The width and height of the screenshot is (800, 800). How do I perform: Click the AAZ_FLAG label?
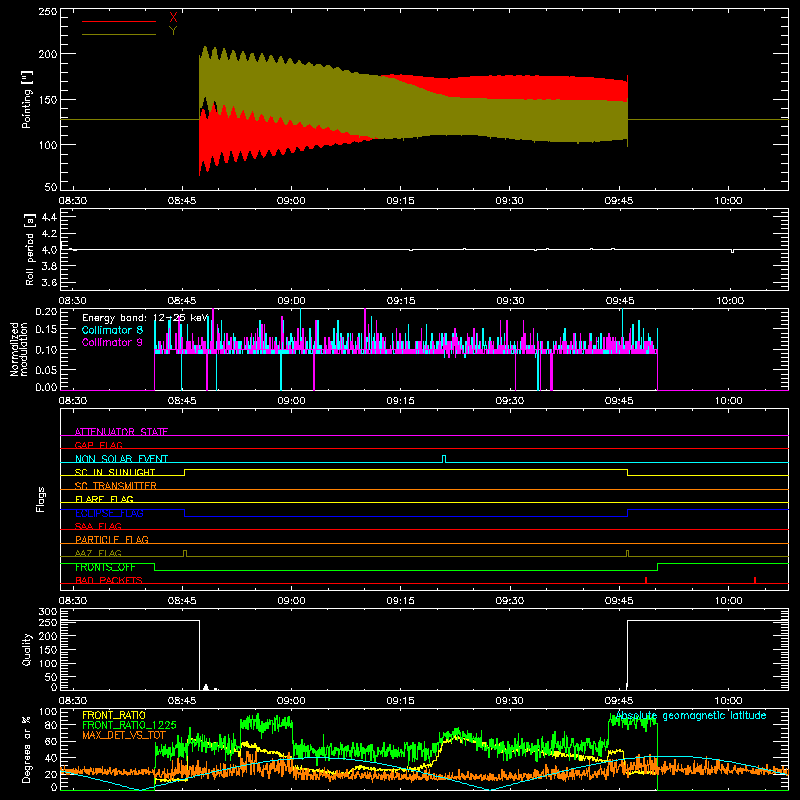pyautogui.click(x=98, y=553)
